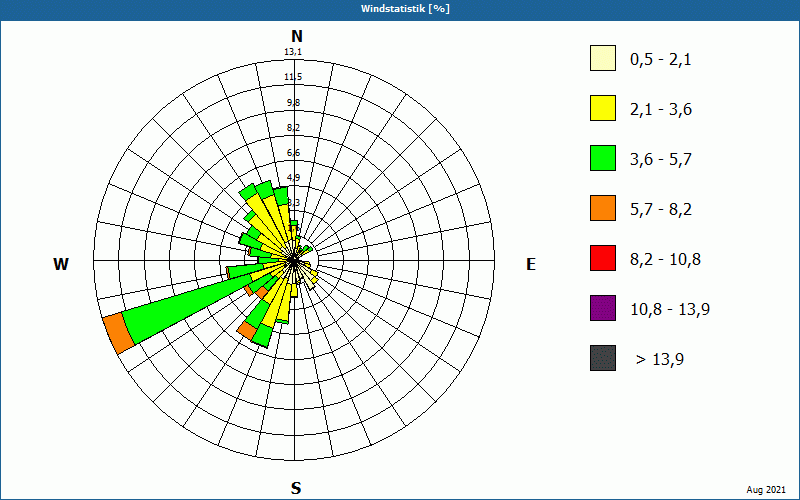The image size is (800, 500).
Task: Click the green 3,6 - 5,7 legend swatch
Action: [603, 158]
